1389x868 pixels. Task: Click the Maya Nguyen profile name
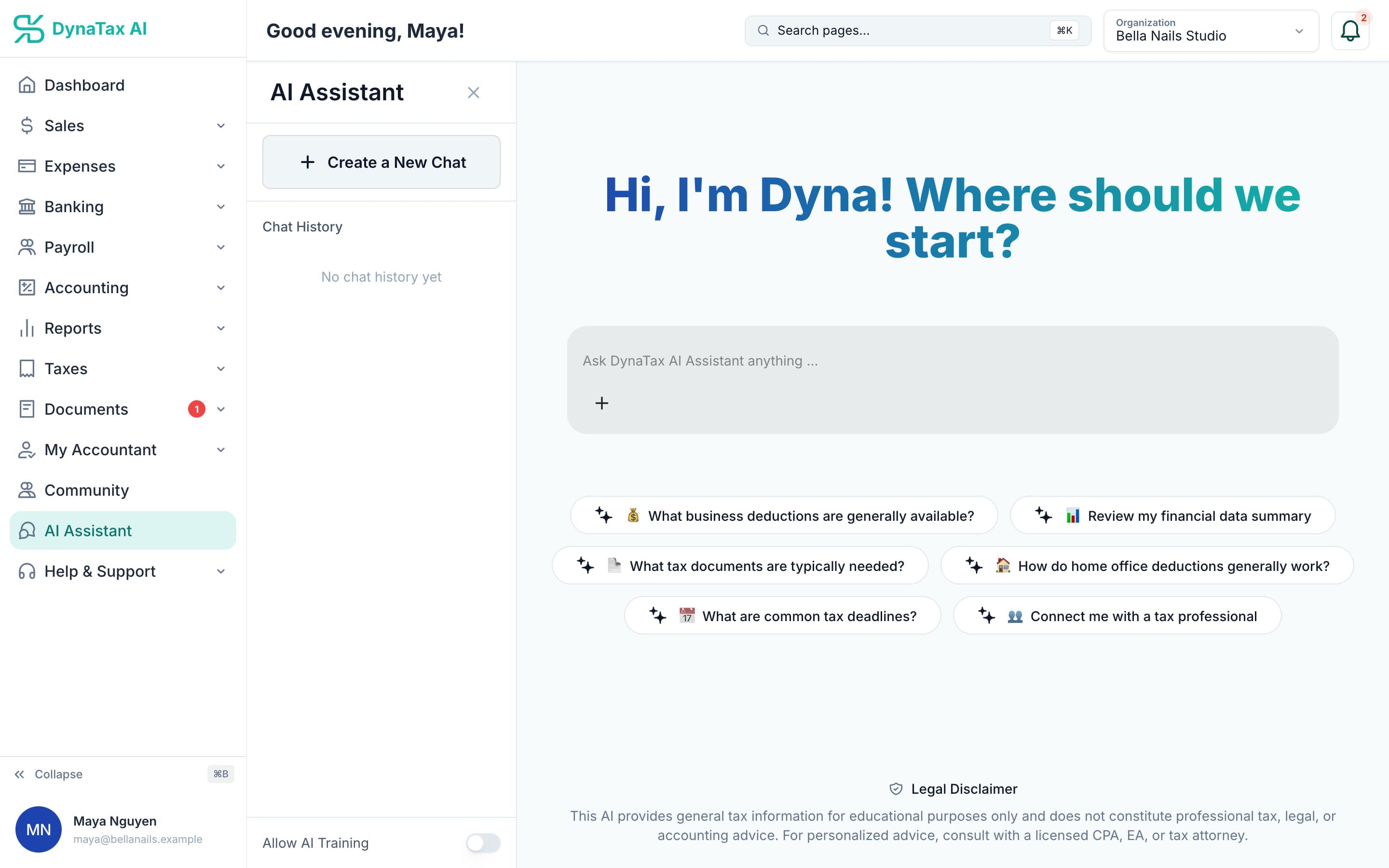point(115,821)
